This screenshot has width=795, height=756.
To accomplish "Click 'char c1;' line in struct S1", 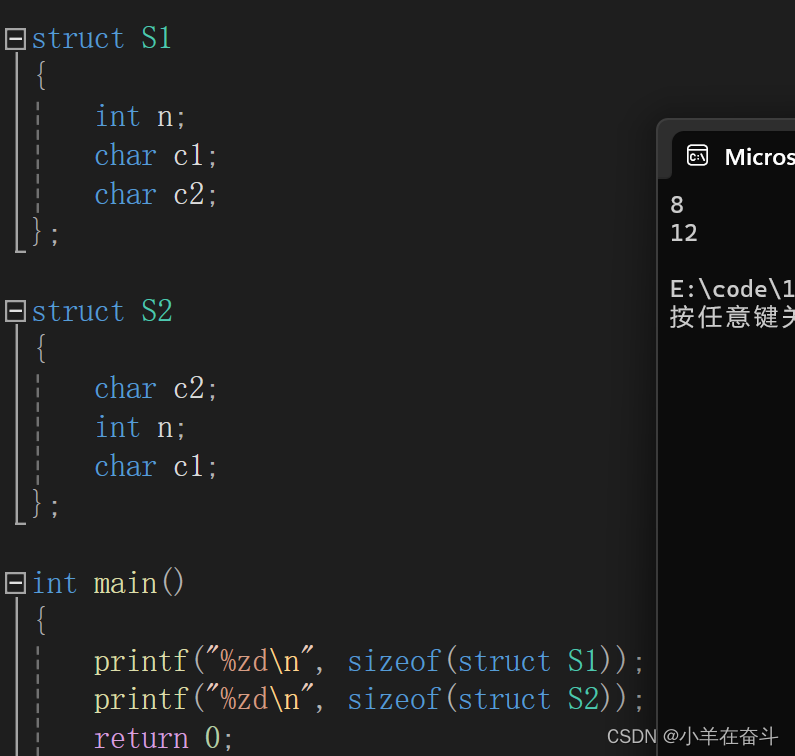I will point(156,155).
